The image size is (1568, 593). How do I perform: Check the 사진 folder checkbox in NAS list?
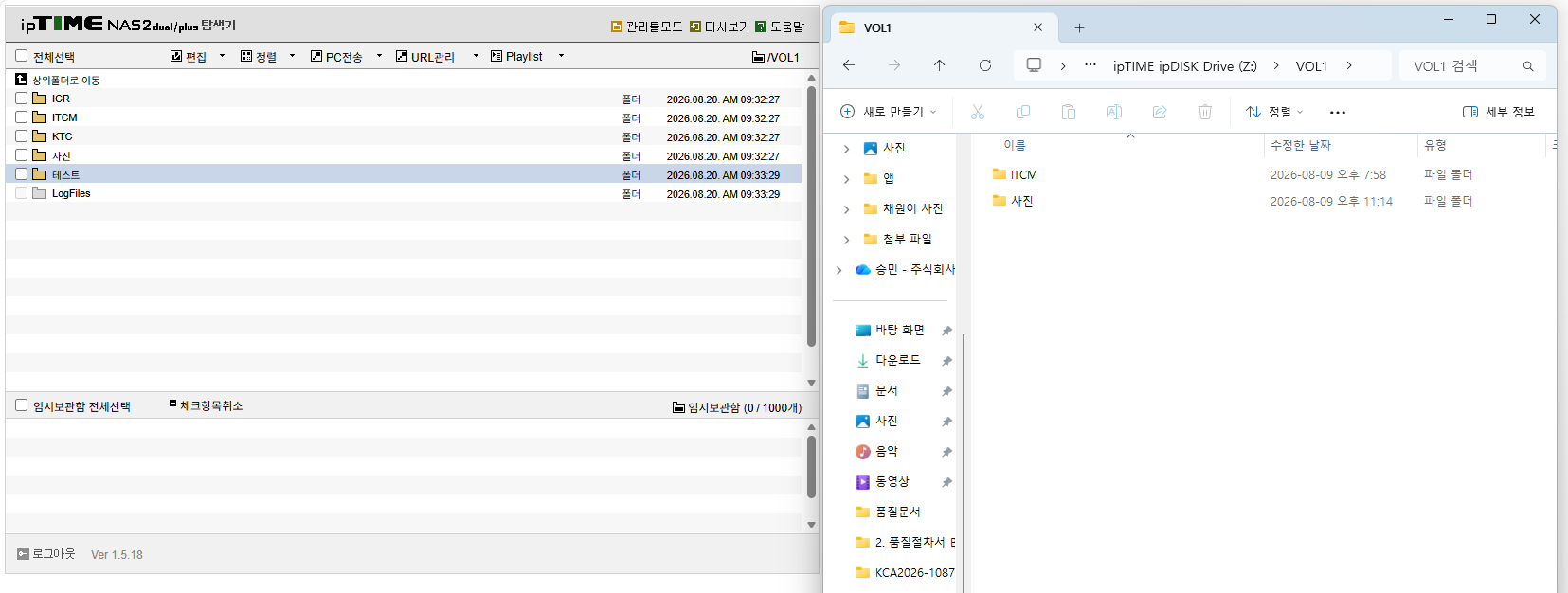coord(21,155)
